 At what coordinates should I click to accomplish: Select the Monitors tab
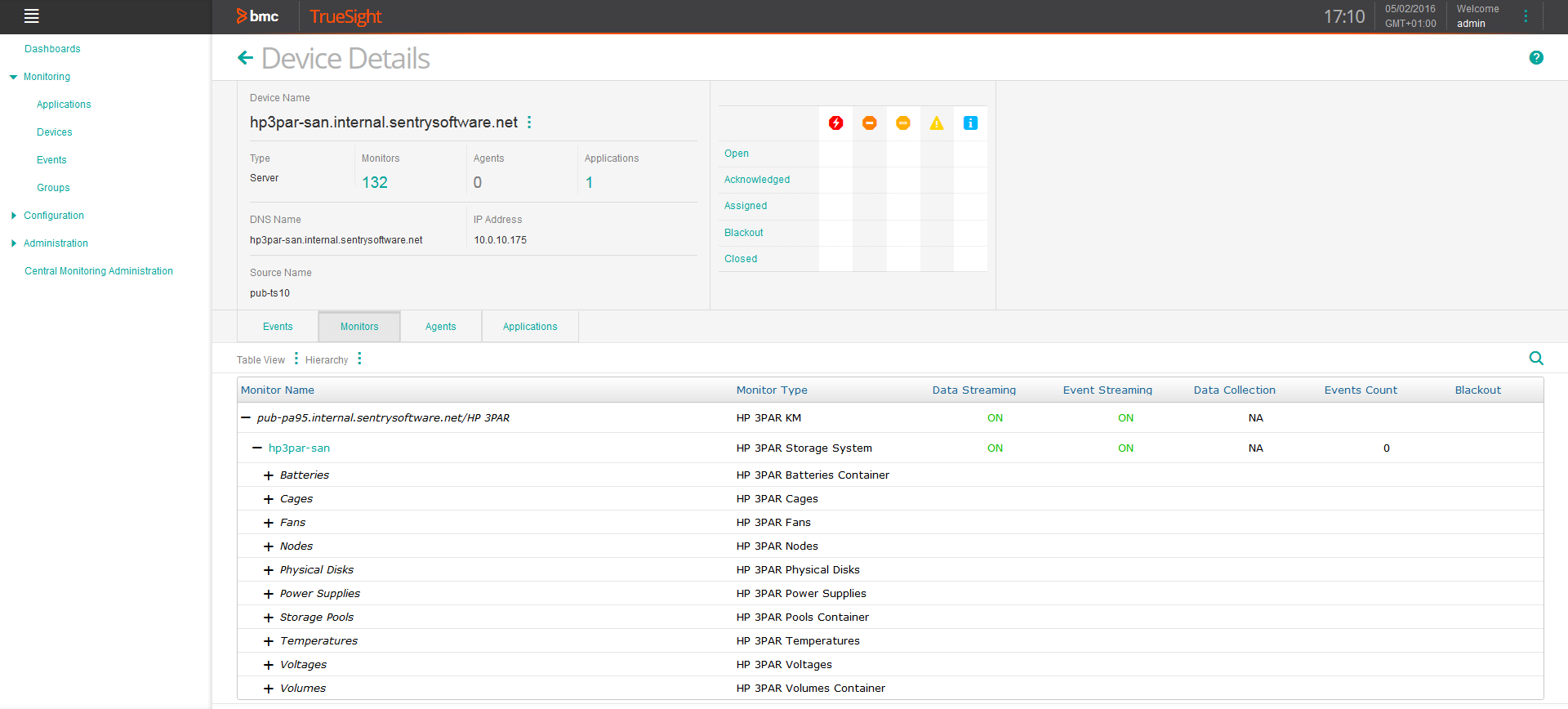[x=359, y=327]
